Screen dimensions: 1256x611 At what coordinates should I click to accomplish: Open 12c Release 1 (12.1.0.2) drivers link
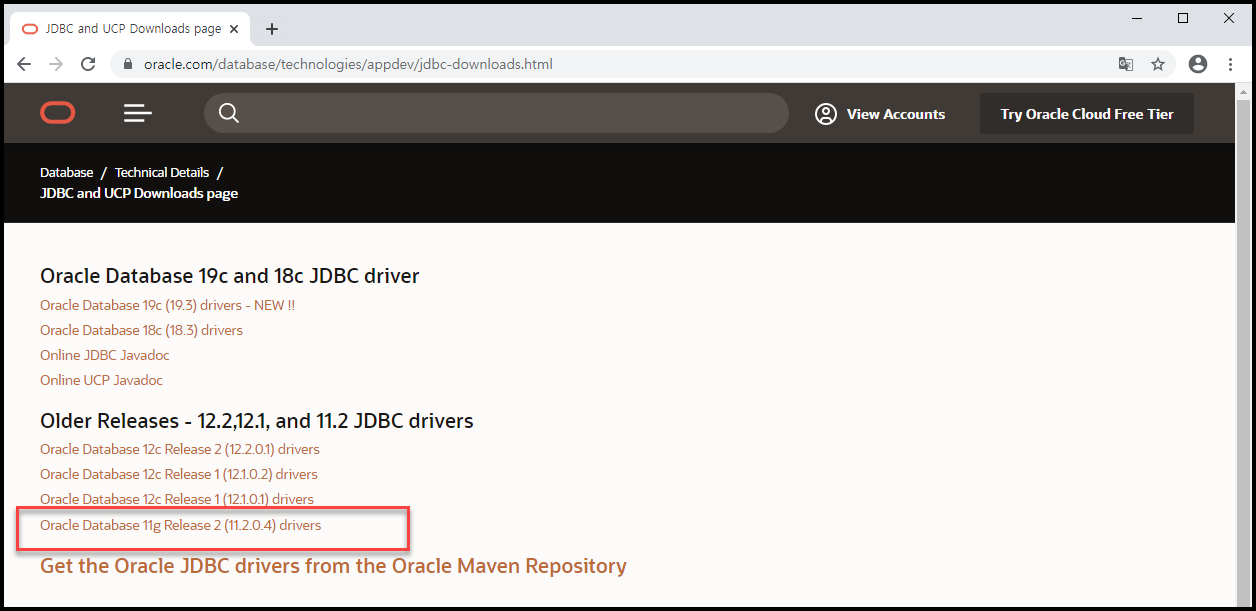tap(179, 474)
